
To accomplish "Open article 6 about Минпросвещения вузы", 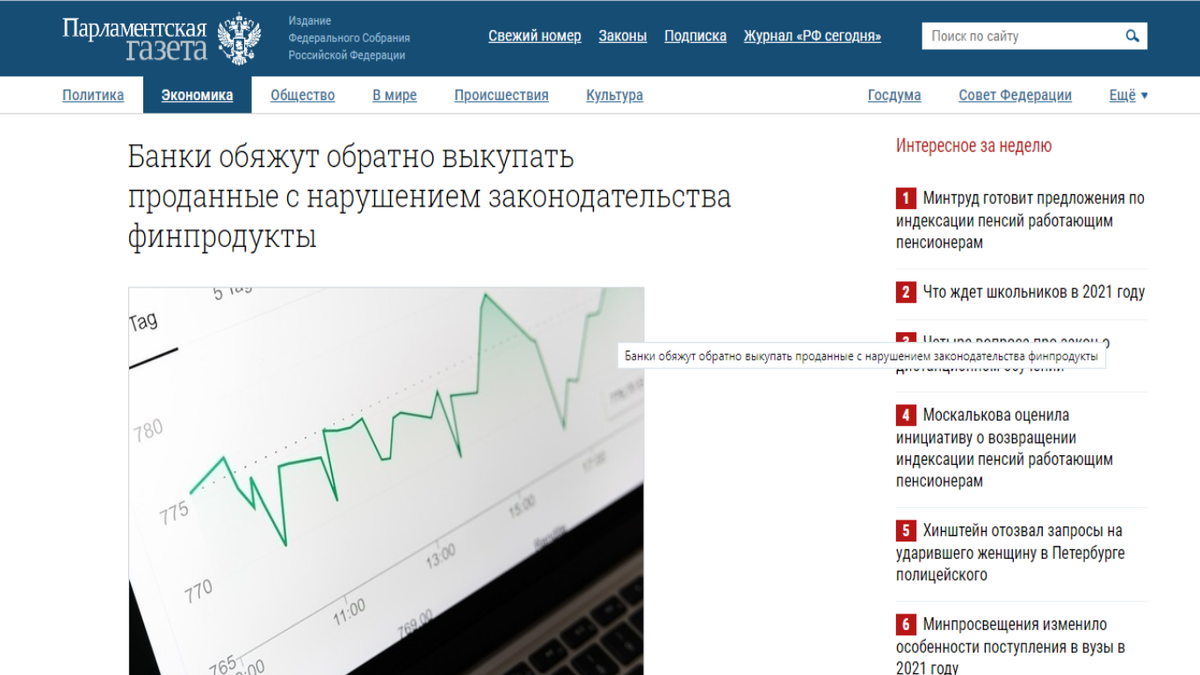I will click(x=1011, y=646).
